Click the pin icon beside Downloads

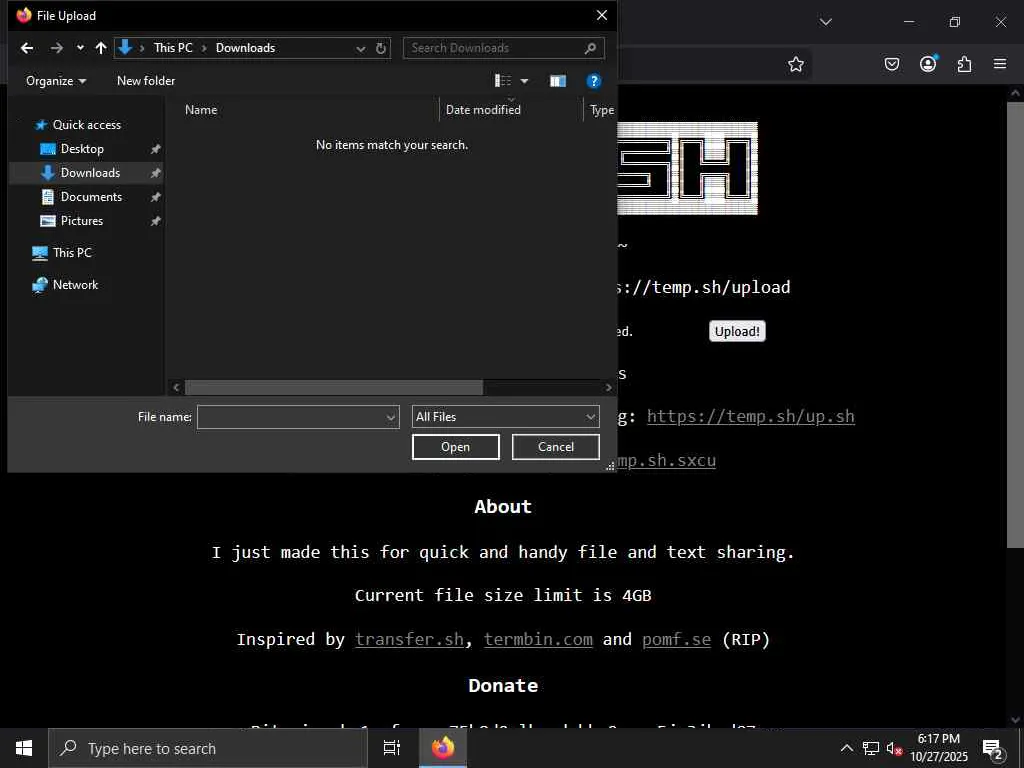[155, 173]
